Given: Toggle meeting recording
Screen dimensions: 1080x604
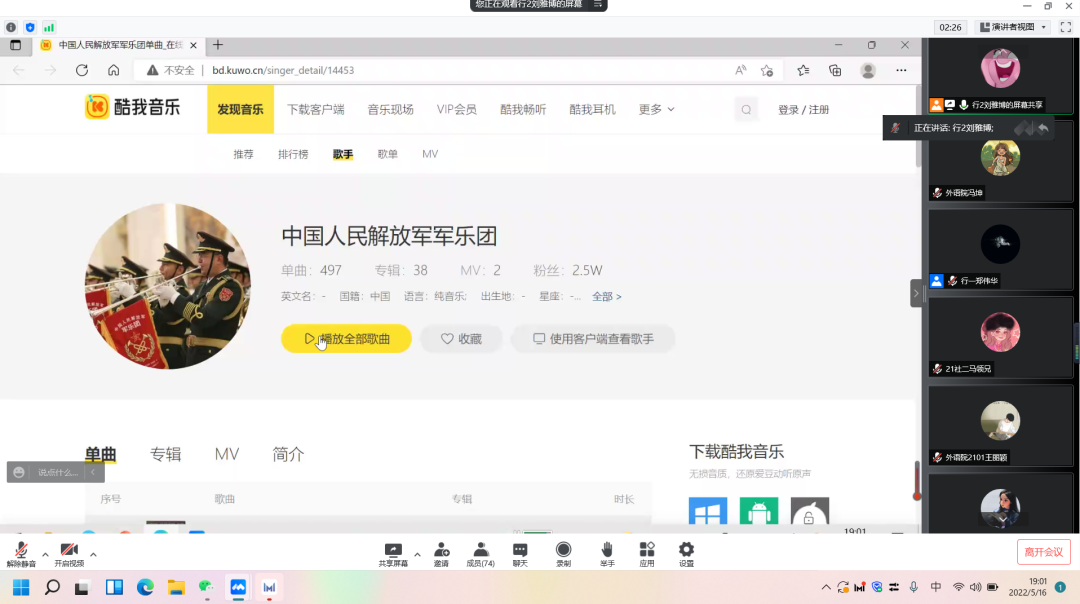Looking at the screenshot, I should 563,554.
